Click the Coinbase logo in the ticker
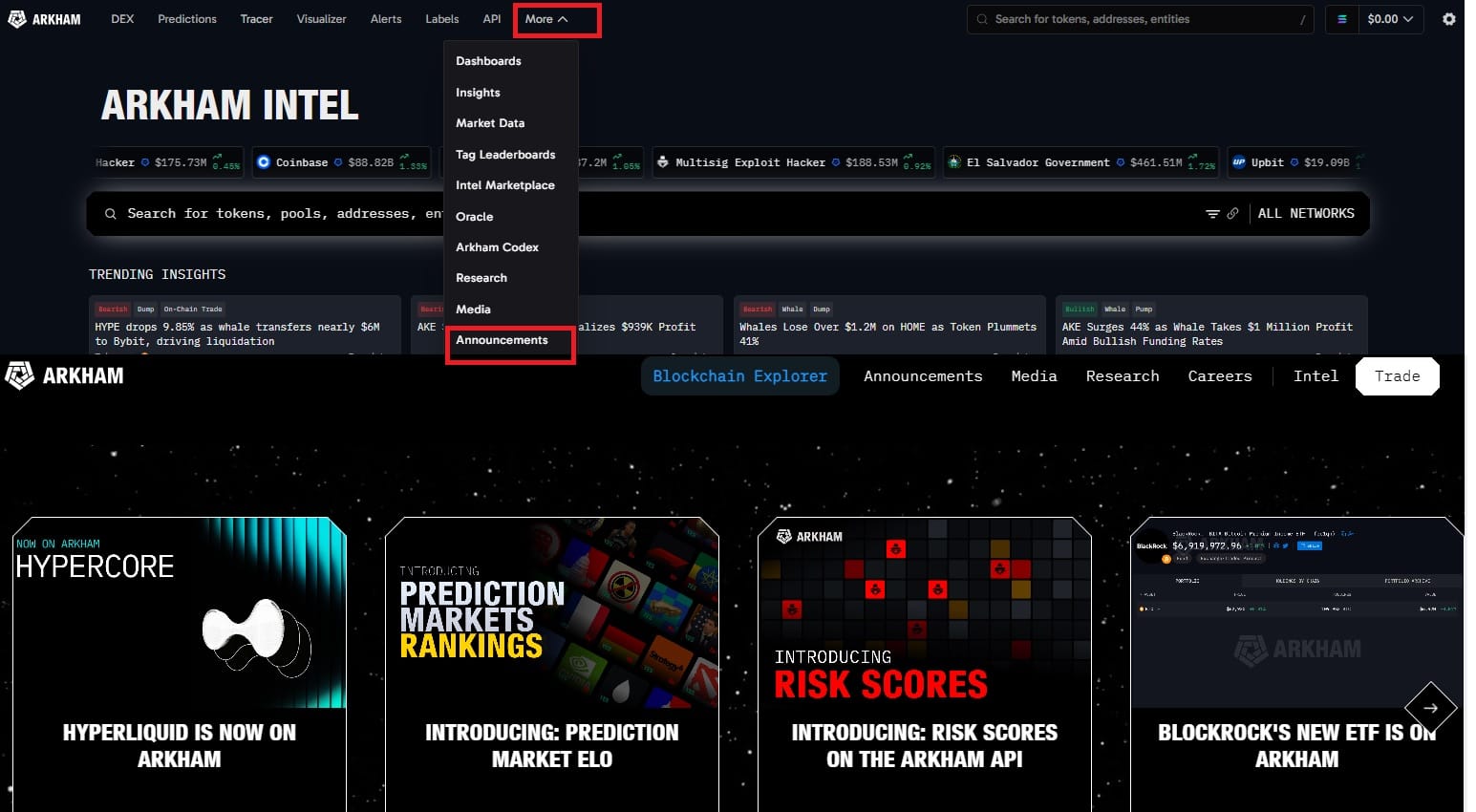 point(264,162)
